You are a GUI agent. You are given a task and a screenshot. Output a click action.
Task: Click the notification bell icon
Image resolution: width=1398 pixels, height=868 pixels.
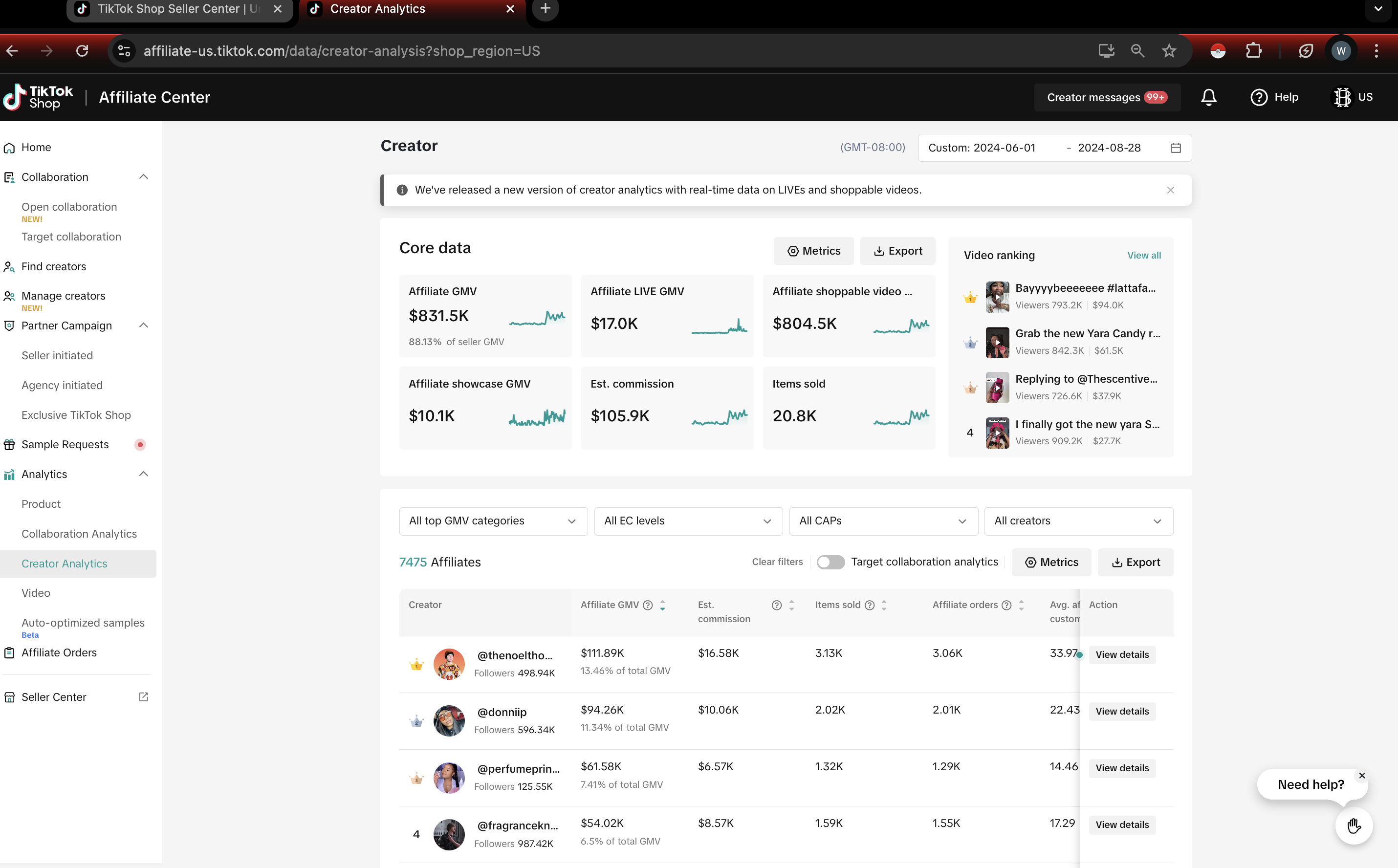point(1208,97)
